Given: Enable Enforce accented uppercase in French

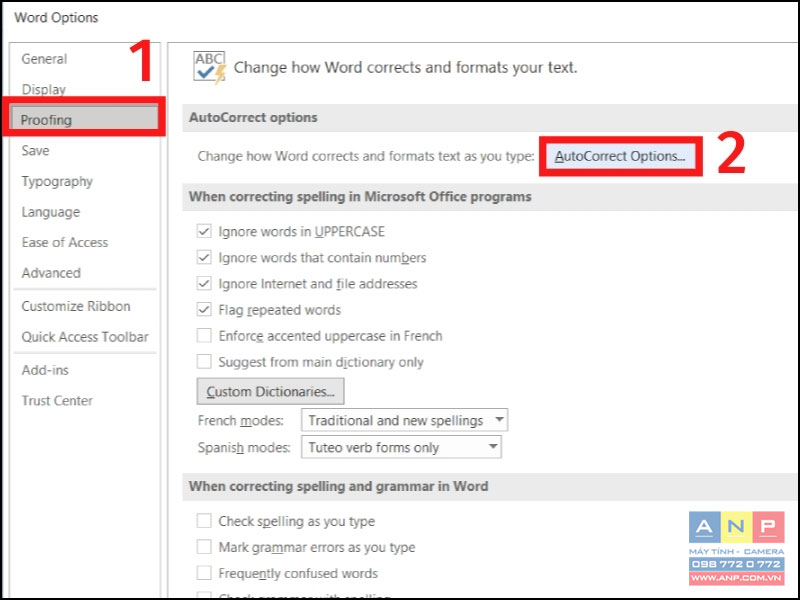Looking at the screenshot, I should pos(204,335).
